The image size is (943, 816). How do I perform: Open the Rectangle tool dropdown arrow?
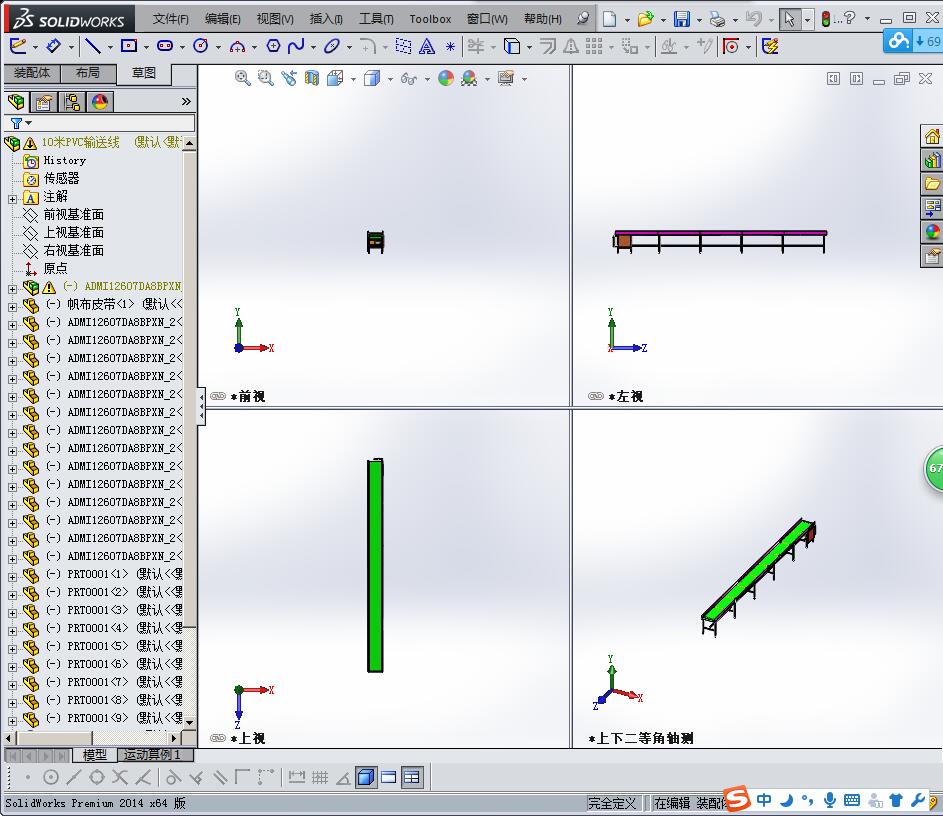tap(144, 46)
